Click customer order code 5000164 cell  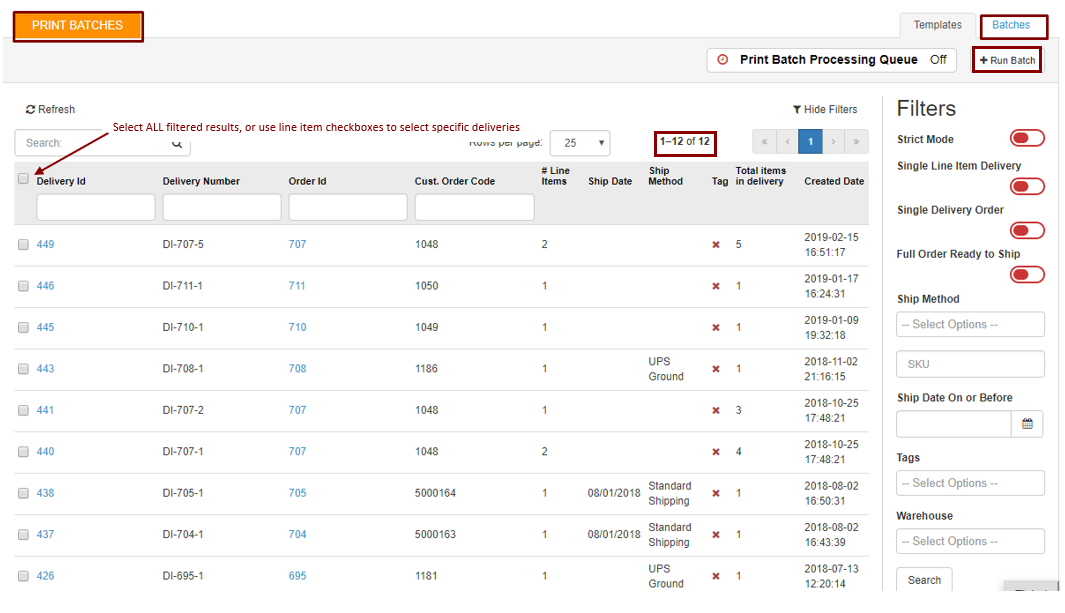[435, 493]
